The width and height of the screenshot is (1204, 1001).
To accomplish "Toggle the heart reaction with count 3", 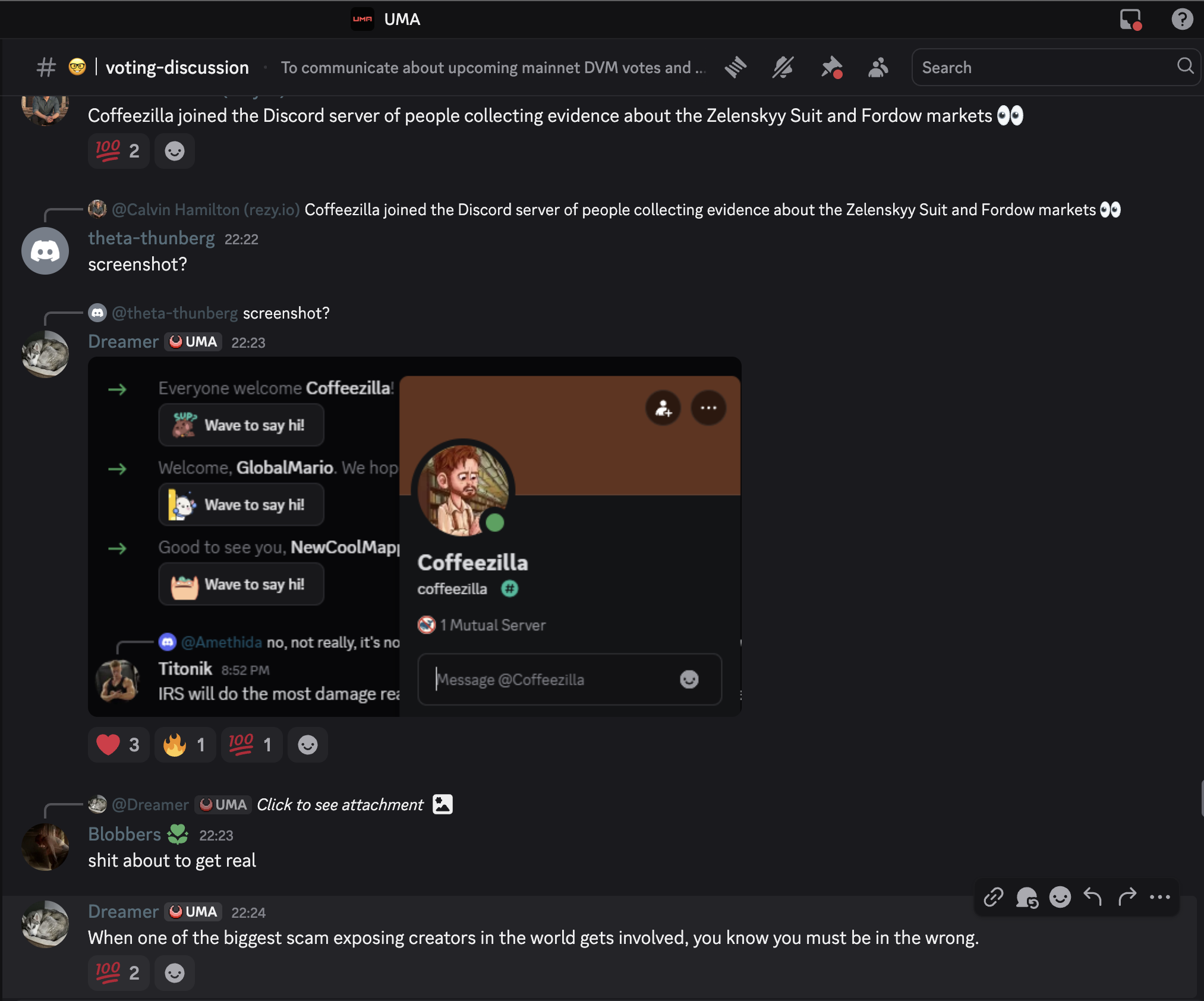I will tap(118, 745).
